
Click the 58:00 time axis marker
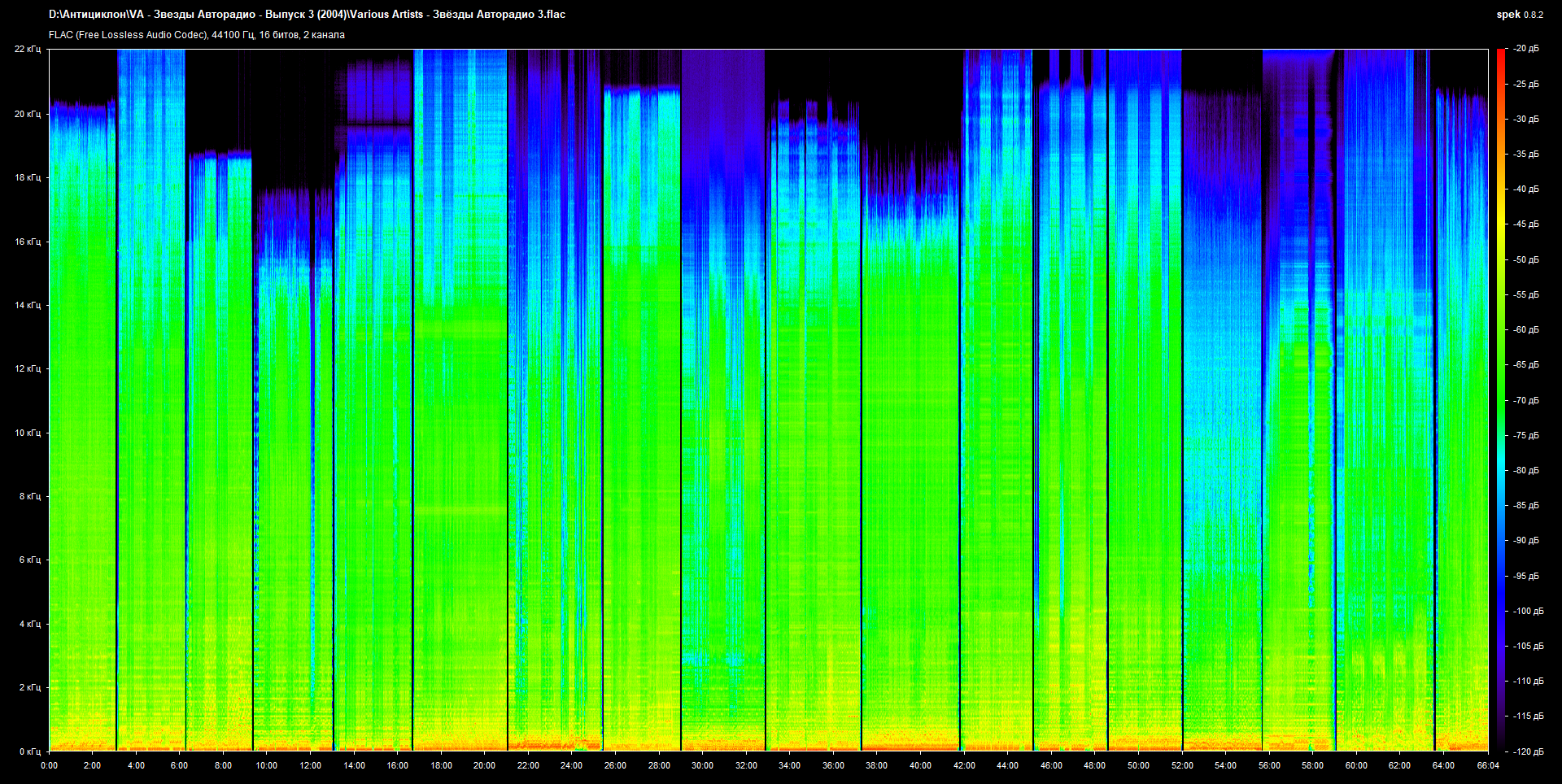click(1312, 765)
